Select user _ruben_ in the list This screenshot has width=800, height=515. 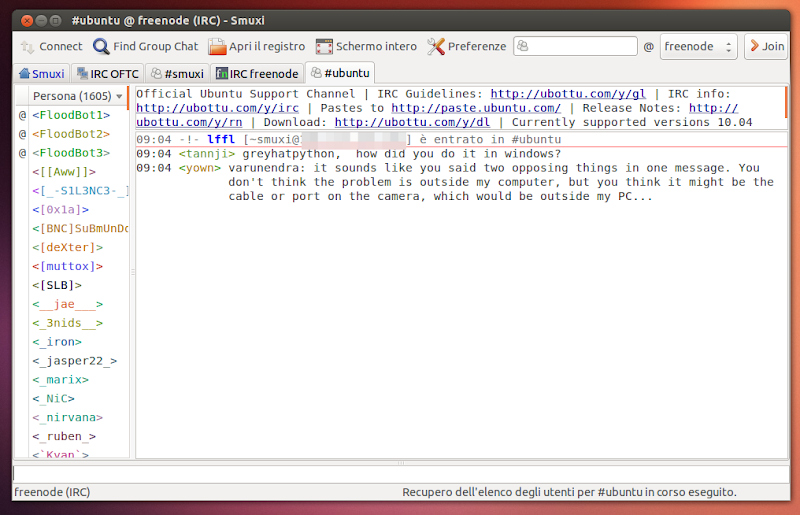point(64,436)
